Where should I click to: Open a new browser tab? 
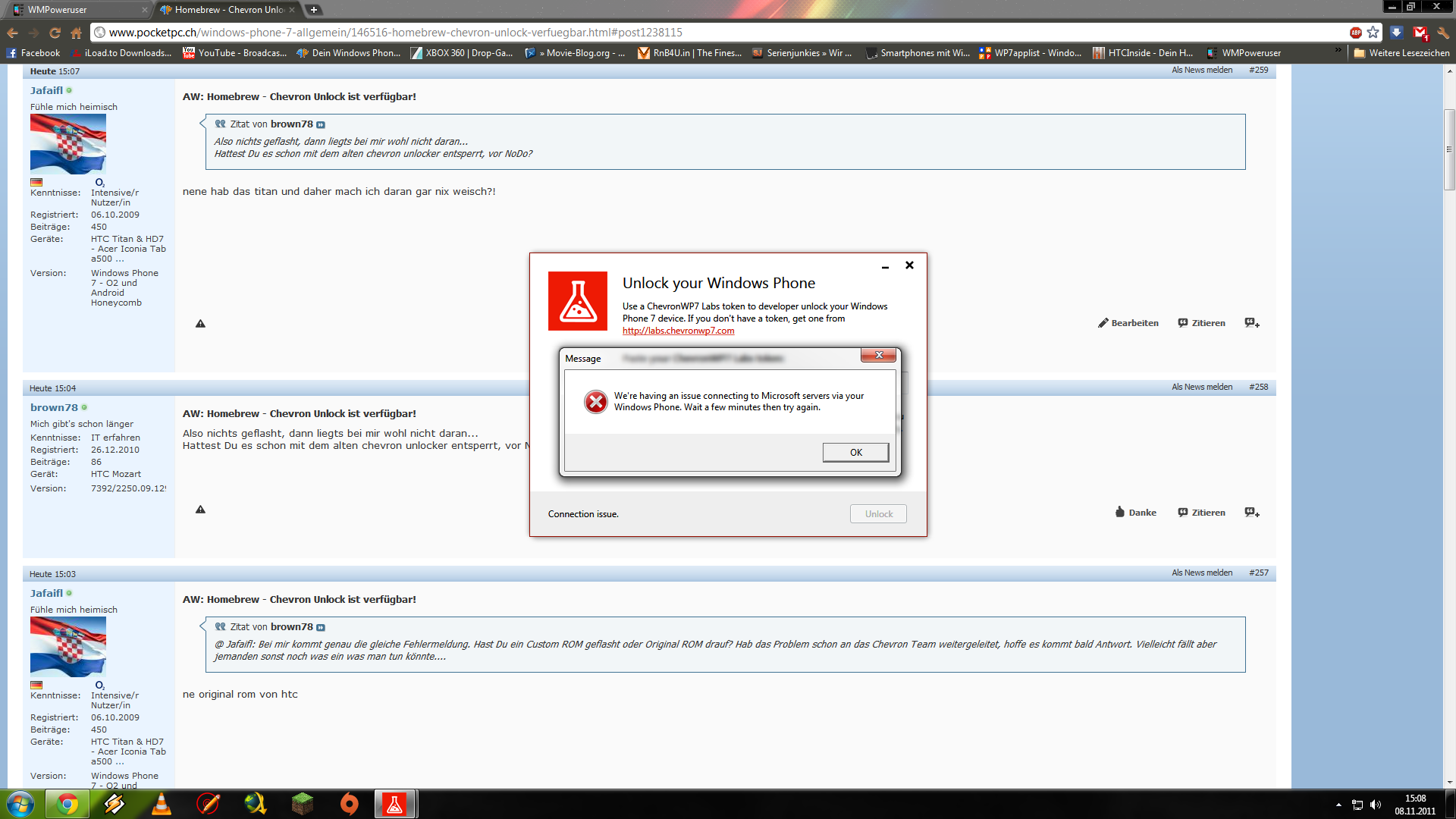(313, 10)
